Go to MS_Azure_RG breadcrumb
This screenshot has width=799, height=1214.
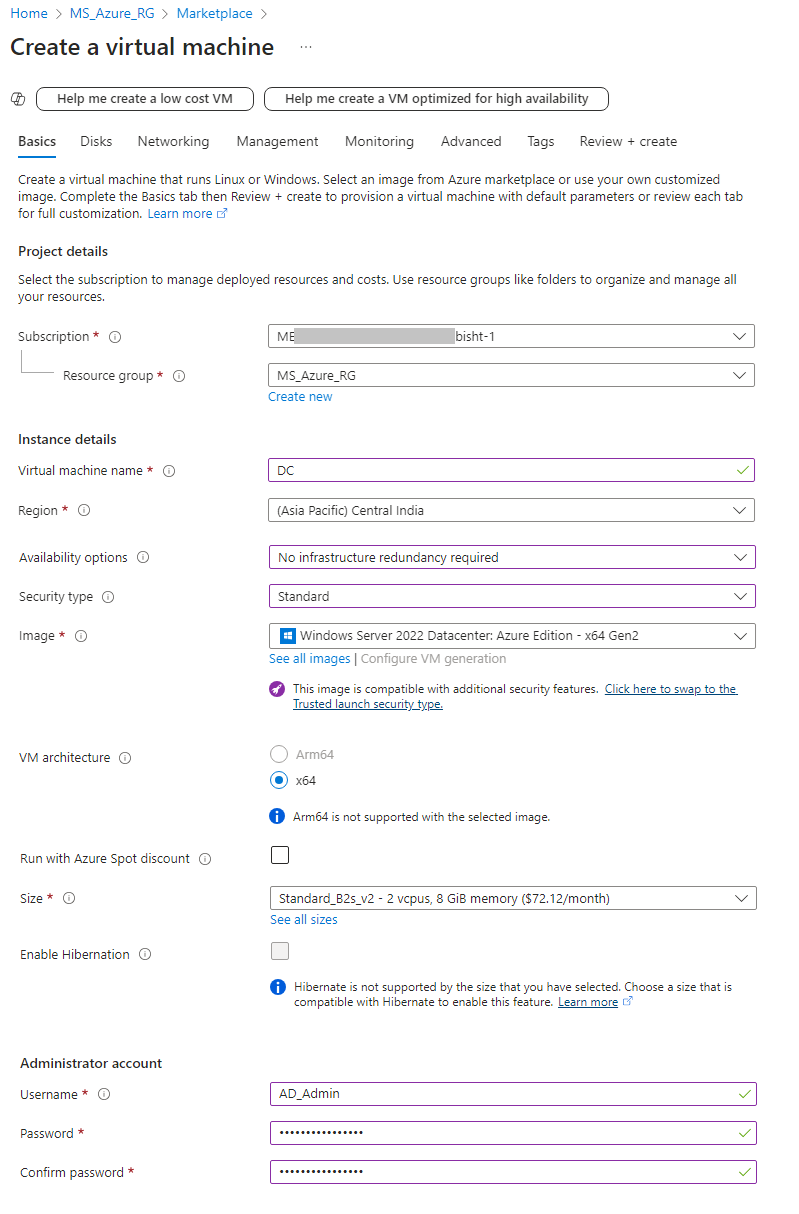112,14
